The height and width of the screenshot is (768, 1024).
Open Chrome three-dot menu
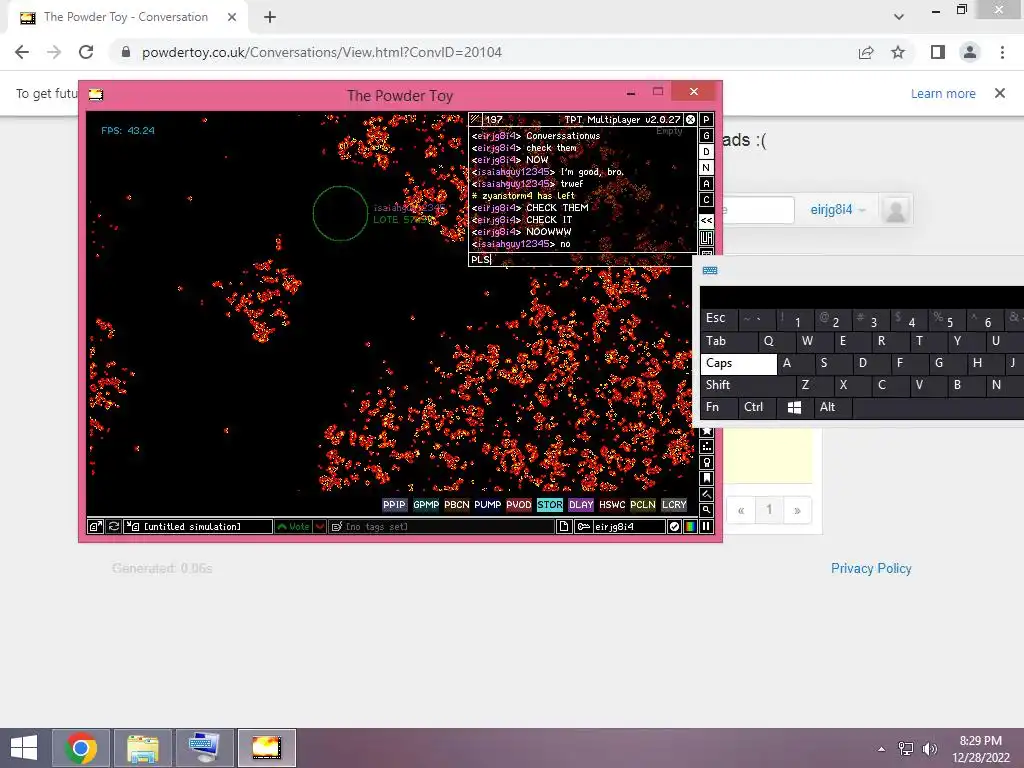pos(1002,52)
